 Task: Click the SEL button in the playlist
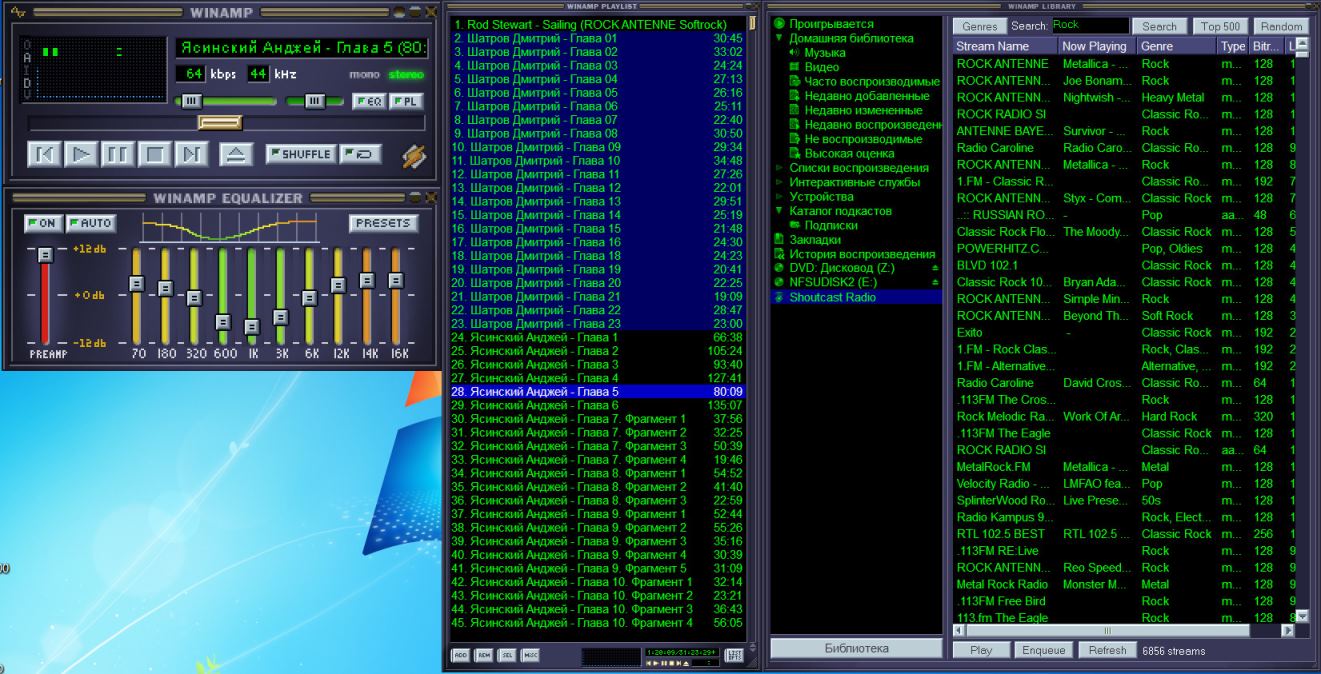[507, 655]
